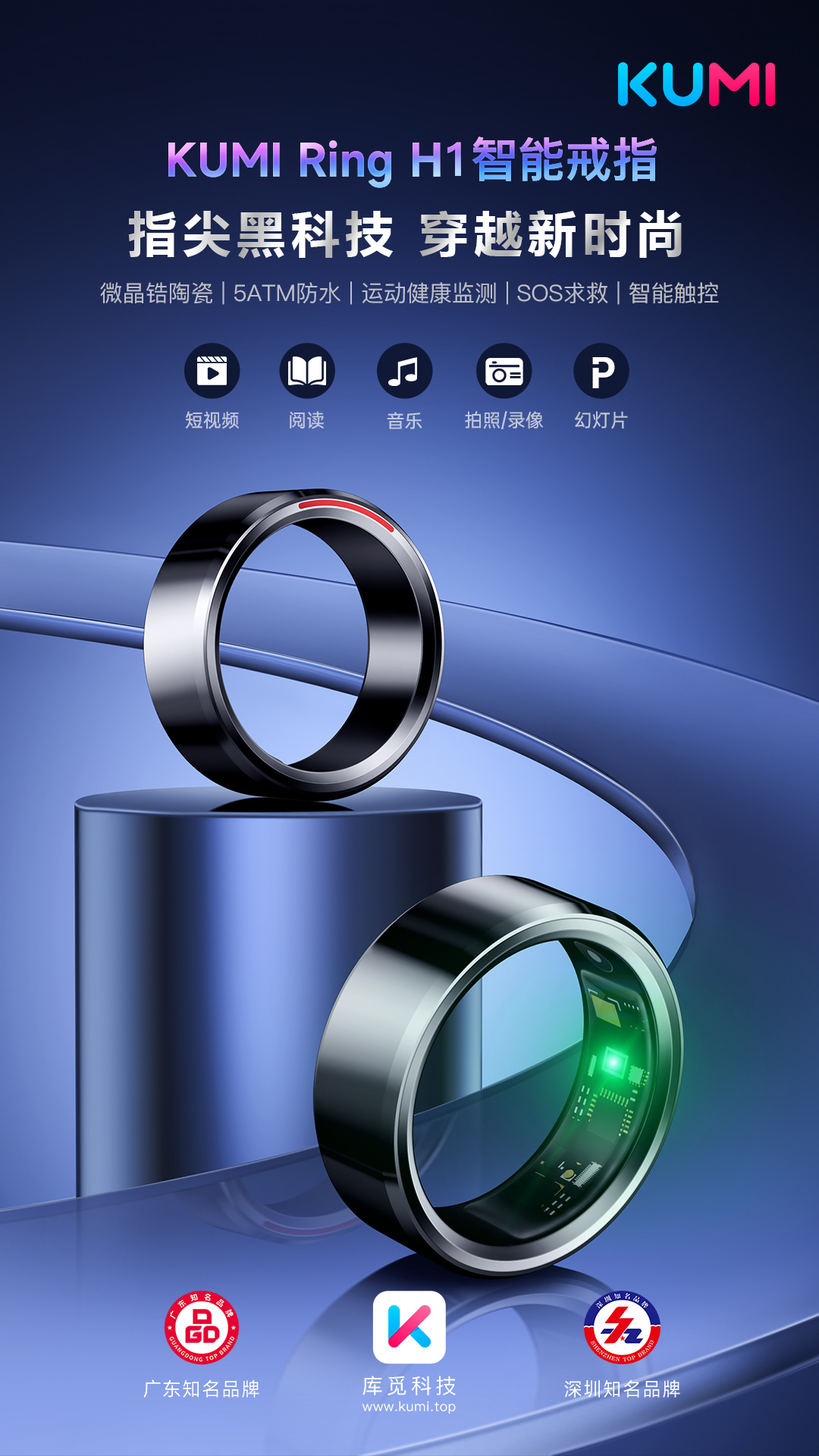Viewport: 819px width, 1456px height.
Task: Open the www.kumi.top link
Action: pyautogui.click(x=409, y=1407)
